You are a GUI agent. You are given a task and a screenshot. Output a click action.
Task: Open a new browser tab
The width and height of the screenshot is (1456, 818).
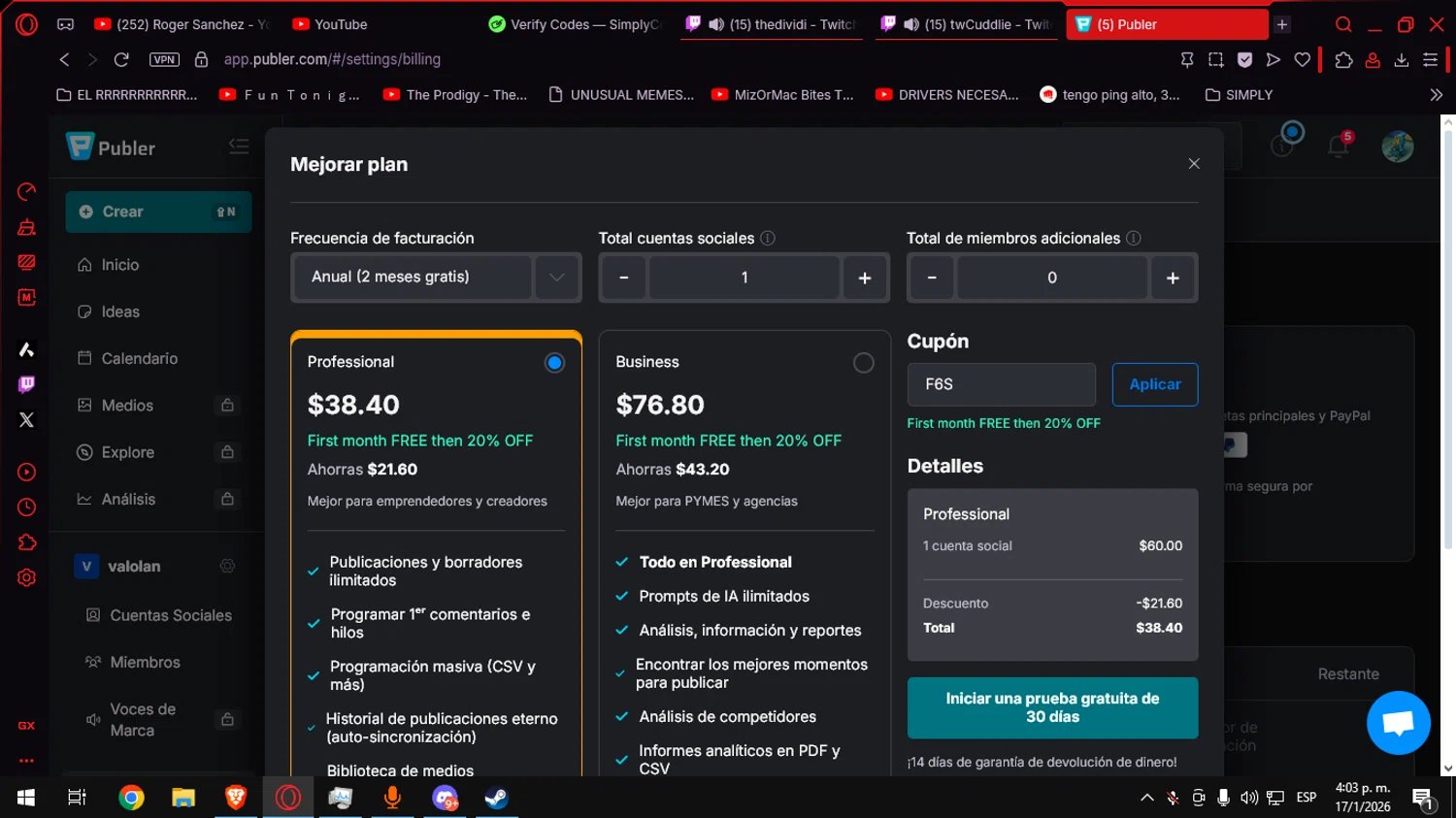click(x=1282, y=24)
